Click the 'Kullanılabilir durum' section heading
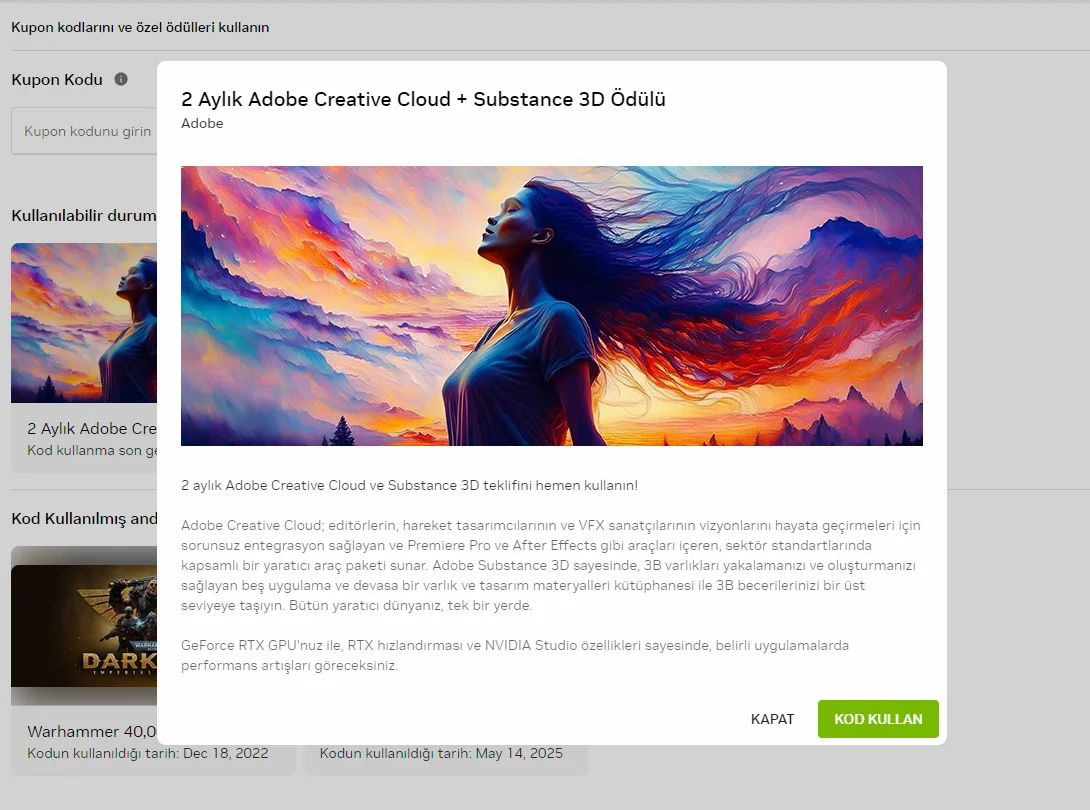This screenshot has width=1090, height=810. pyautogui.click(x=84, y=216)
